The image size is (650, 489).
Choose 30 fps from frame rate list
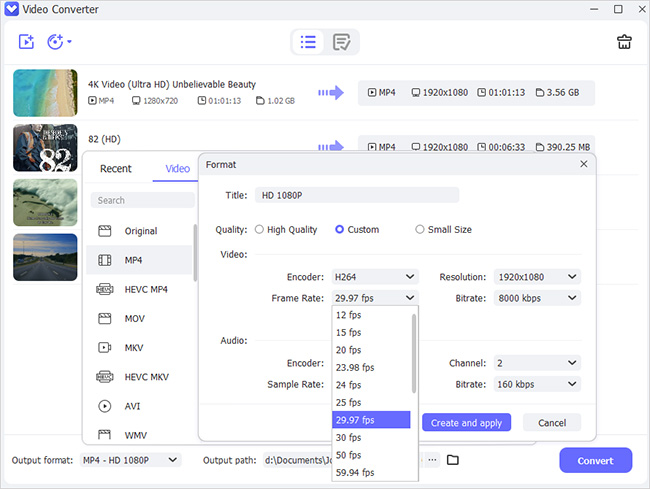(x=371, y=437)
